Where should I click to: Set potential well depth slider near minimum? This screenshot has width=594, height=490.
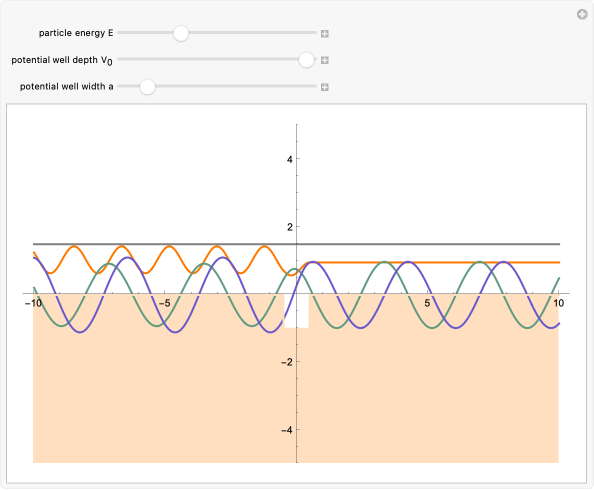point(121,59)
